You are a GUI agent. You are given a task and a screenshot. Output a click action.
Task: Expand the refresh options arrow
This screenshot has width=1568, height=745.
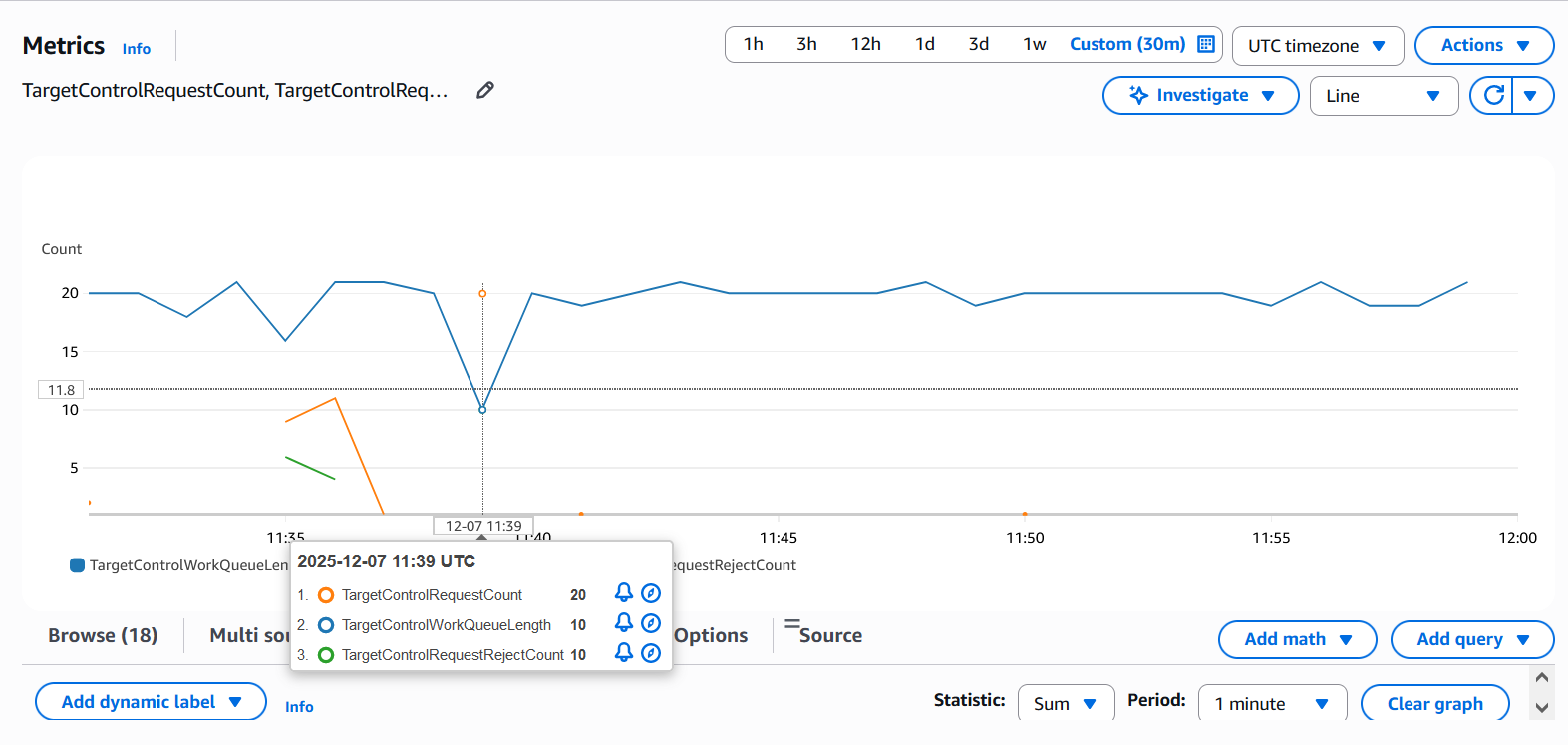pos(1532,96)
